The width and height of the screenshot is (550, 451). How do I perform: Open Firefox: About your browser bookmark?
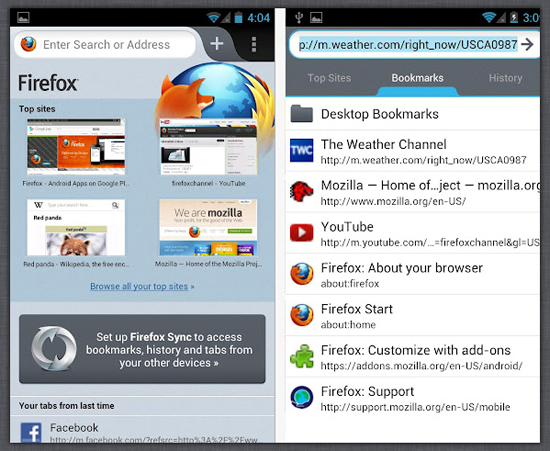(x=413, y=274)
